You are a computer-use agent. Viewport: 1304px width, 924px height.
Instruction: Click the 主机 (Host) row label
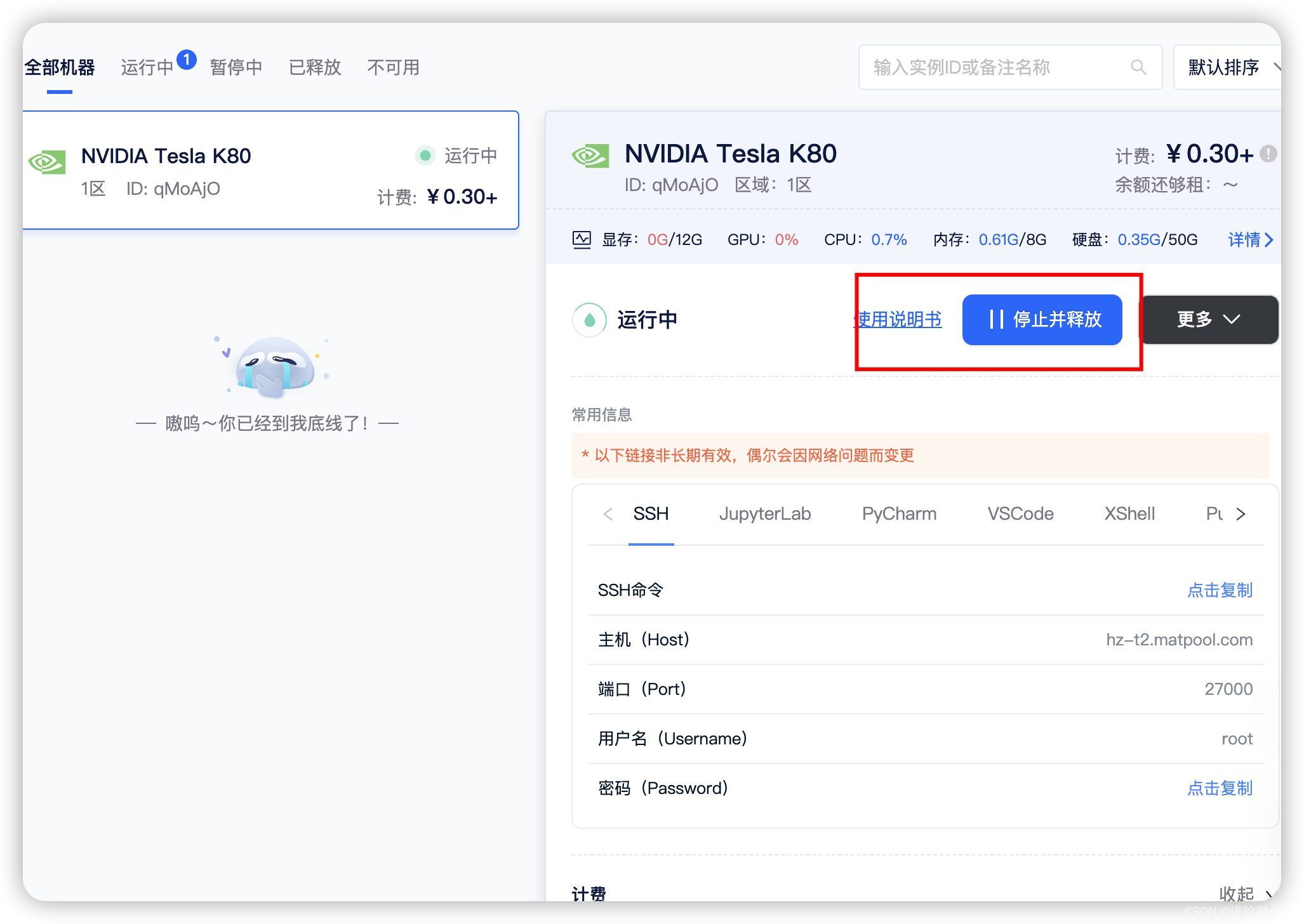643,640
